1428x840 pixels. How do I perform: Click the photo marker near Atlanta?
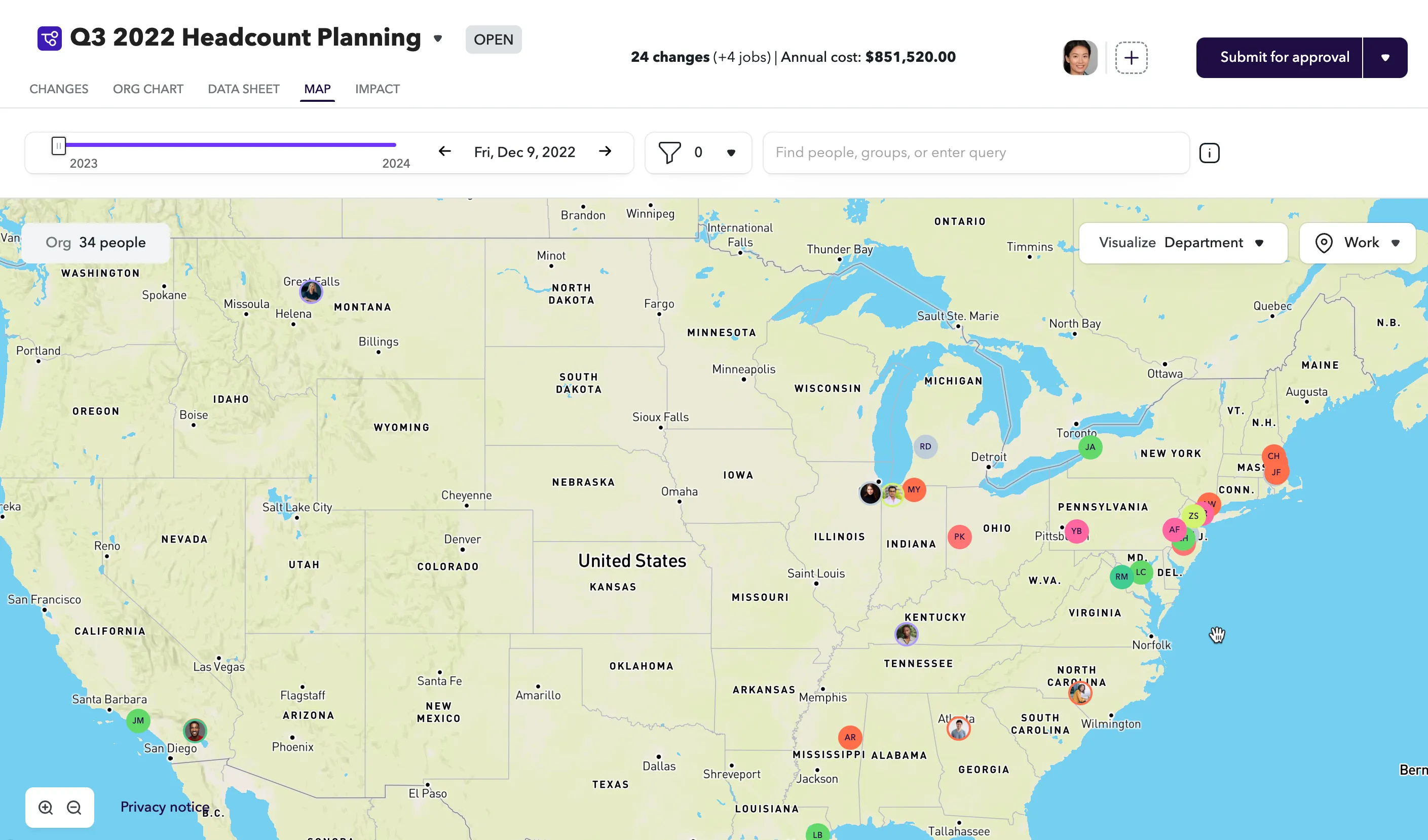pos(958,729)
